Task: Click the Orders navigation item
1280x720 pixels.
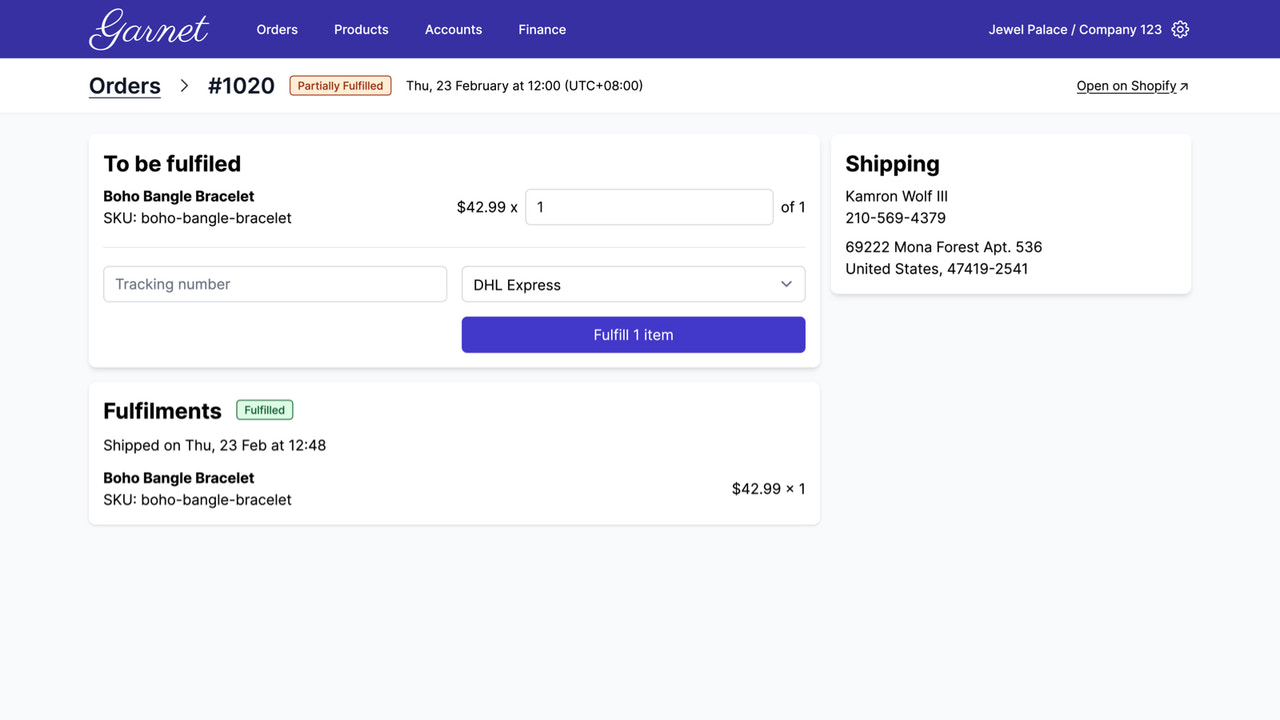Action: click(x=277, y=29)
